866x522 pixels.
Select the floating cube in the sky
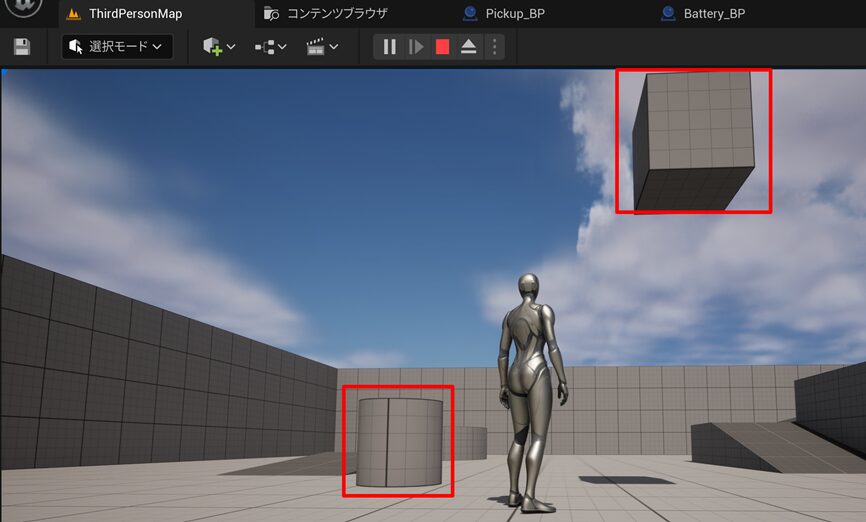694,141
